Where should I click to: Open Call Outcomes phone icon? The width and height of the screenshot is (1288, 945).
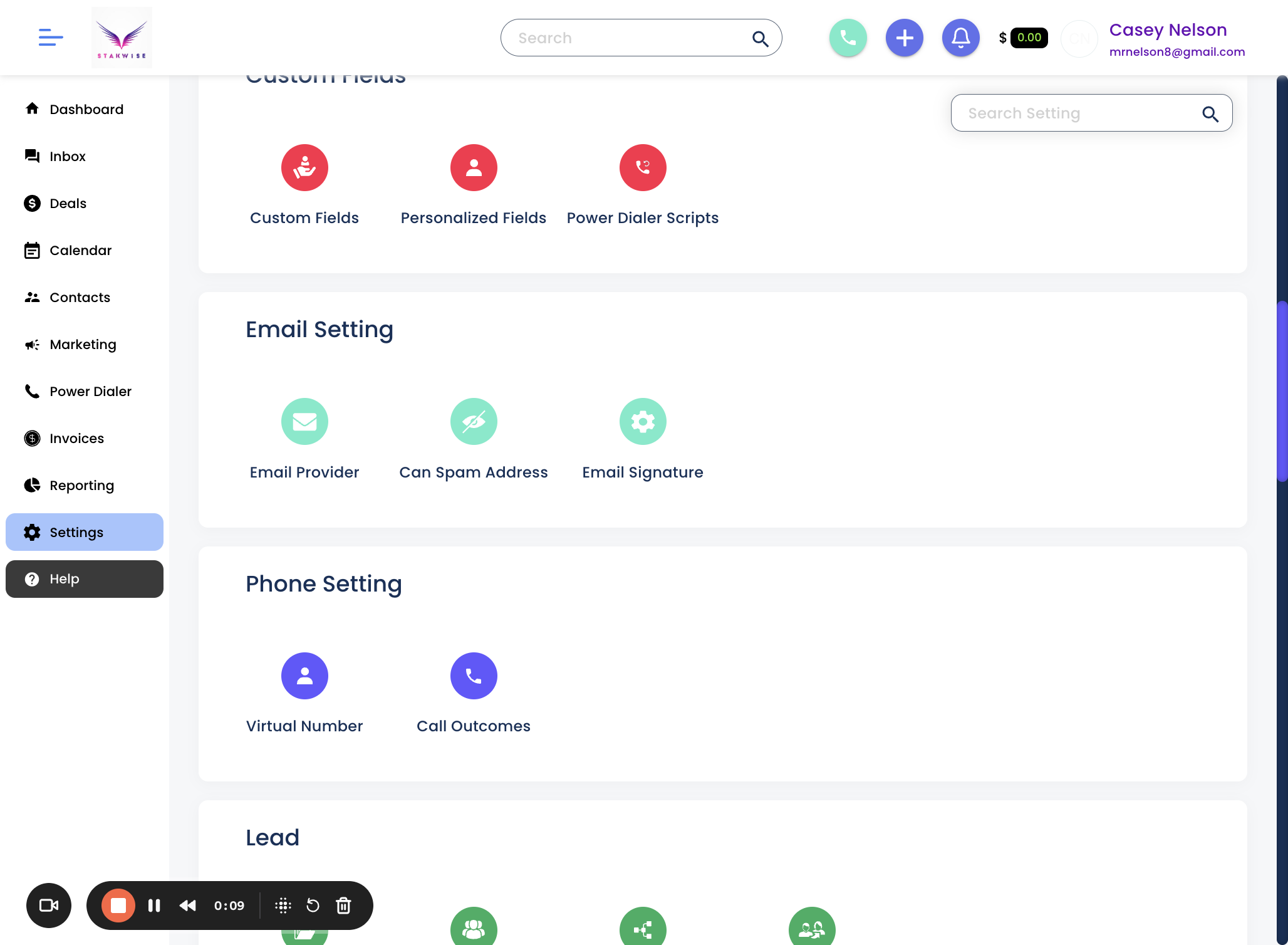tap(474, 676)
